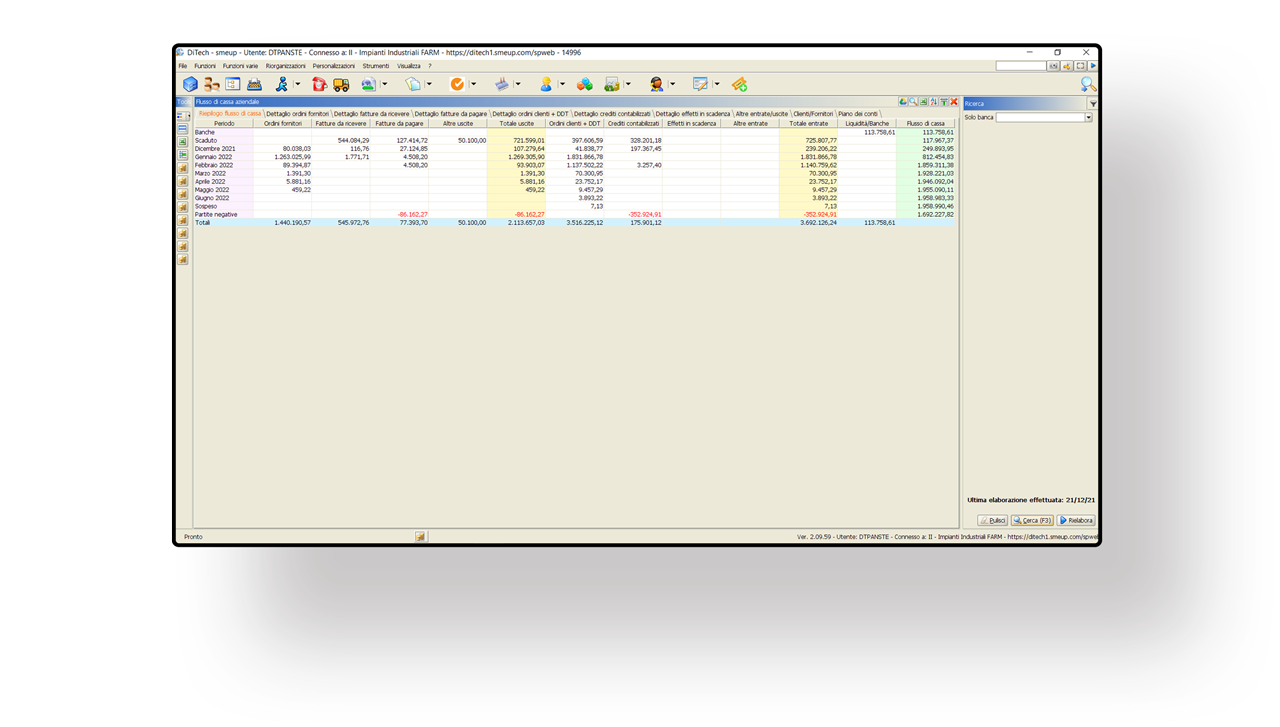This screenshot has height=727, width=1280.
Task: Open the dropdown arrow beside the notepad icon
Action: (x=717, y=84)
